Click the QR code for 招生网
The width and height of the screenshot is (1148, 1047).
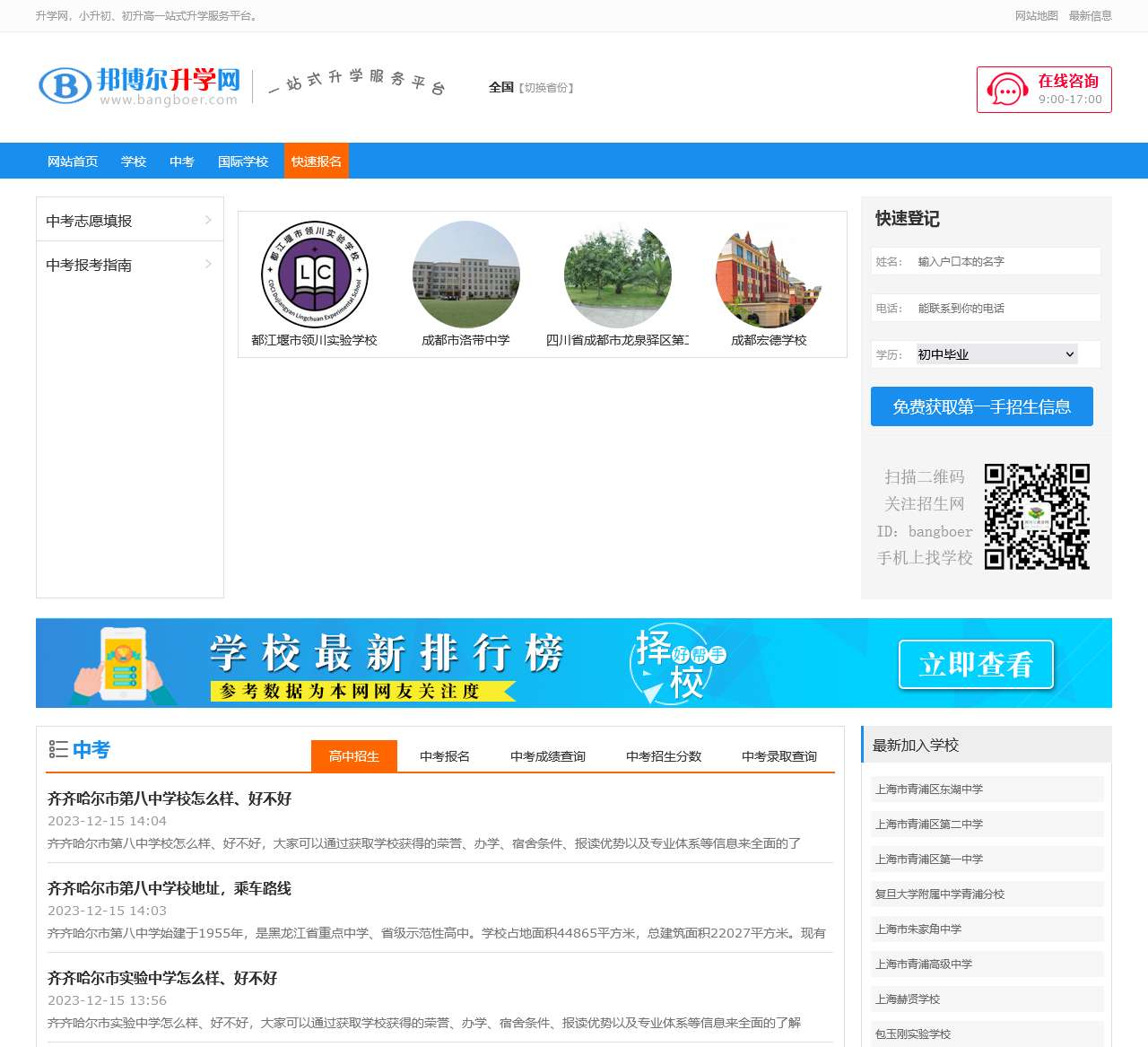(1038, 518)
